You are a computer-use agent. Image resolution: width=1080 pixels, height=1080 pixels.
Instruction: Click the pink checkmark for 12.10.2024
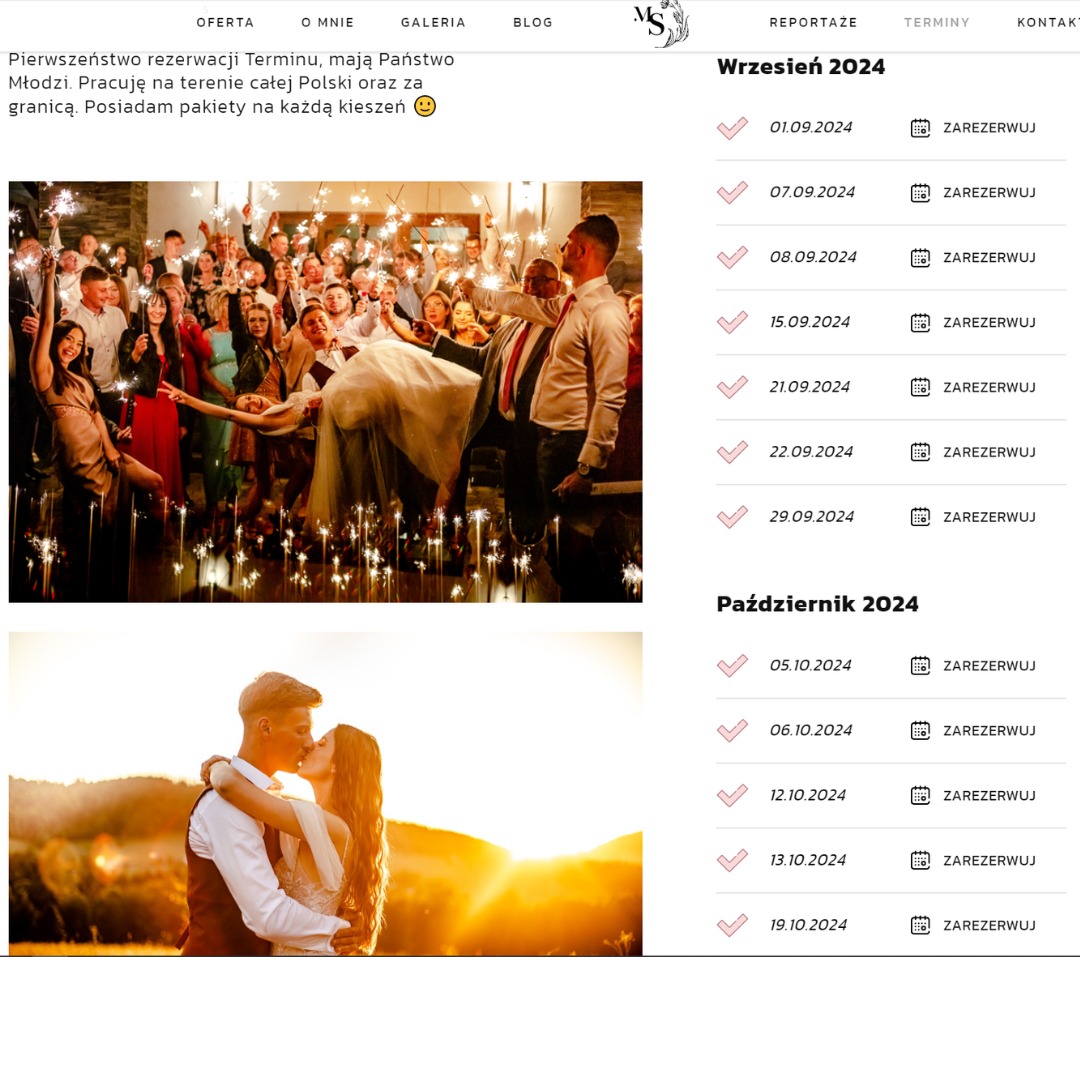point(732,795)
